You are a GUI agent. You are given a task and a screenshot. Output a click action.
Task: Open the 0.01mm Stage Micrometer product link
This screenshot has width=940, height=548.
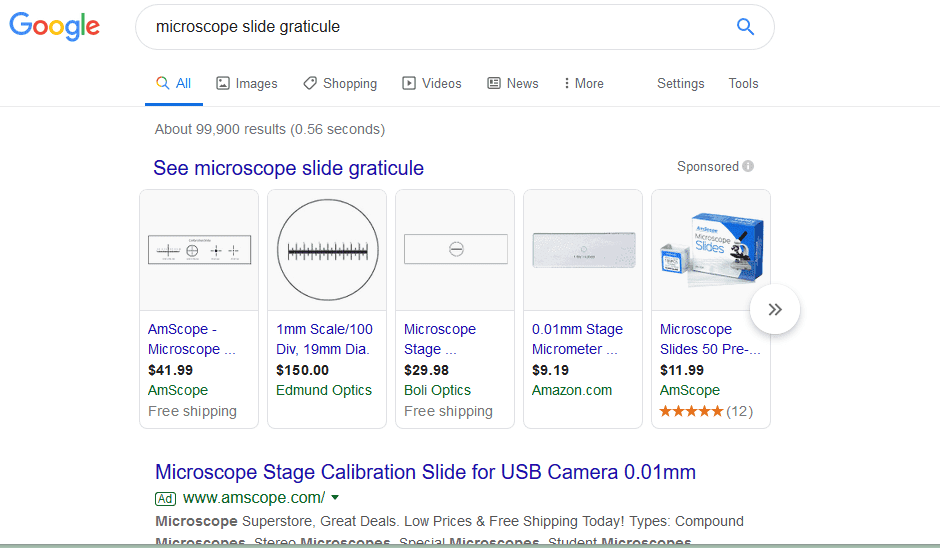(x=577, y=339)
